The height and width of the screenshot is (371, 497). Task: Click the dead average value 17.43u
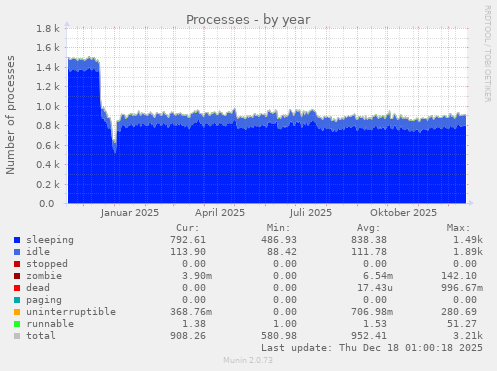375,288
